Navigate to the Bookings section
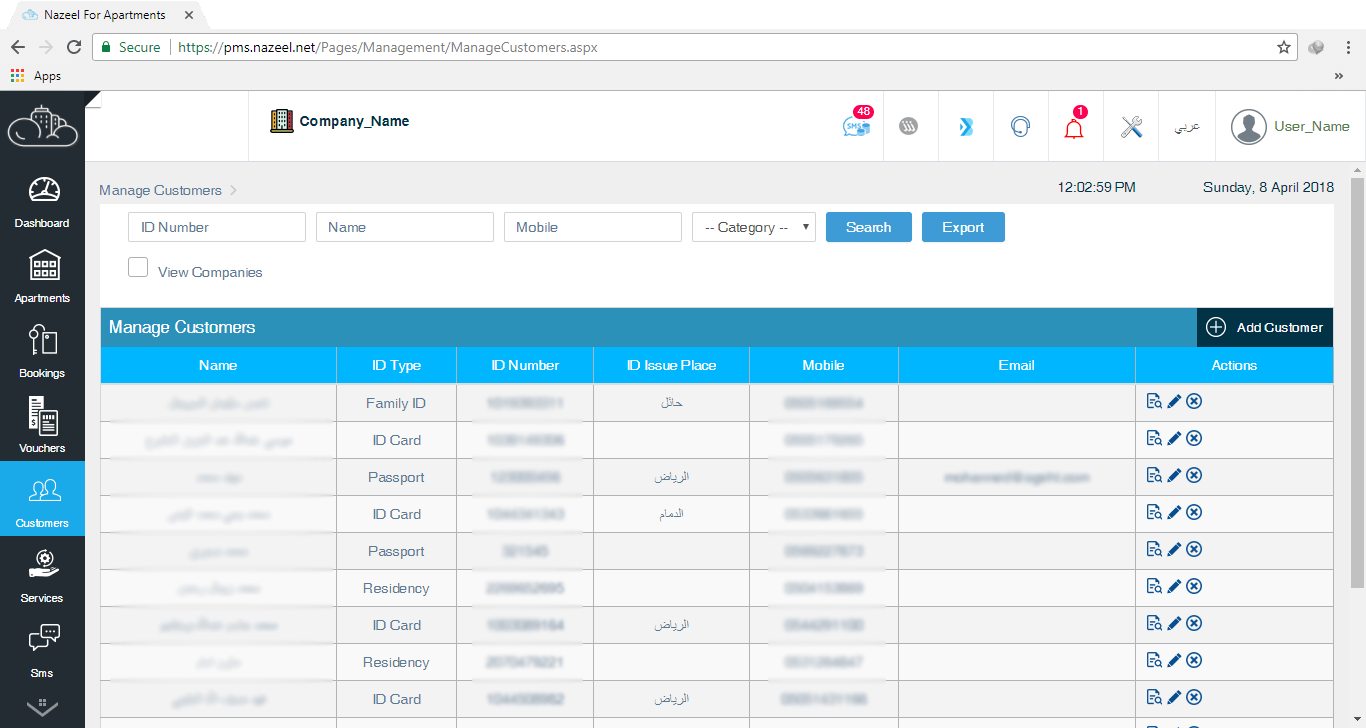Image resolution: width=1366 pixels, height=728 pixels. tap(42, 349)
